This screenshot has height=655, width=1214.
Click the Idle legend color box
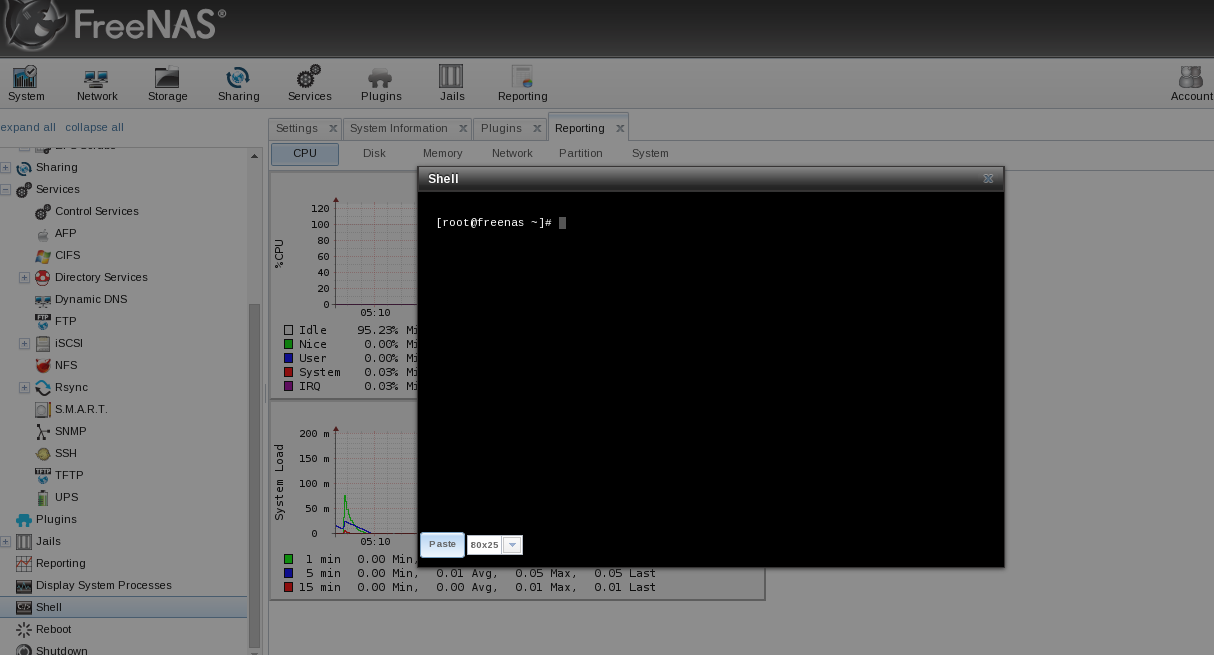tap(288, 330)
